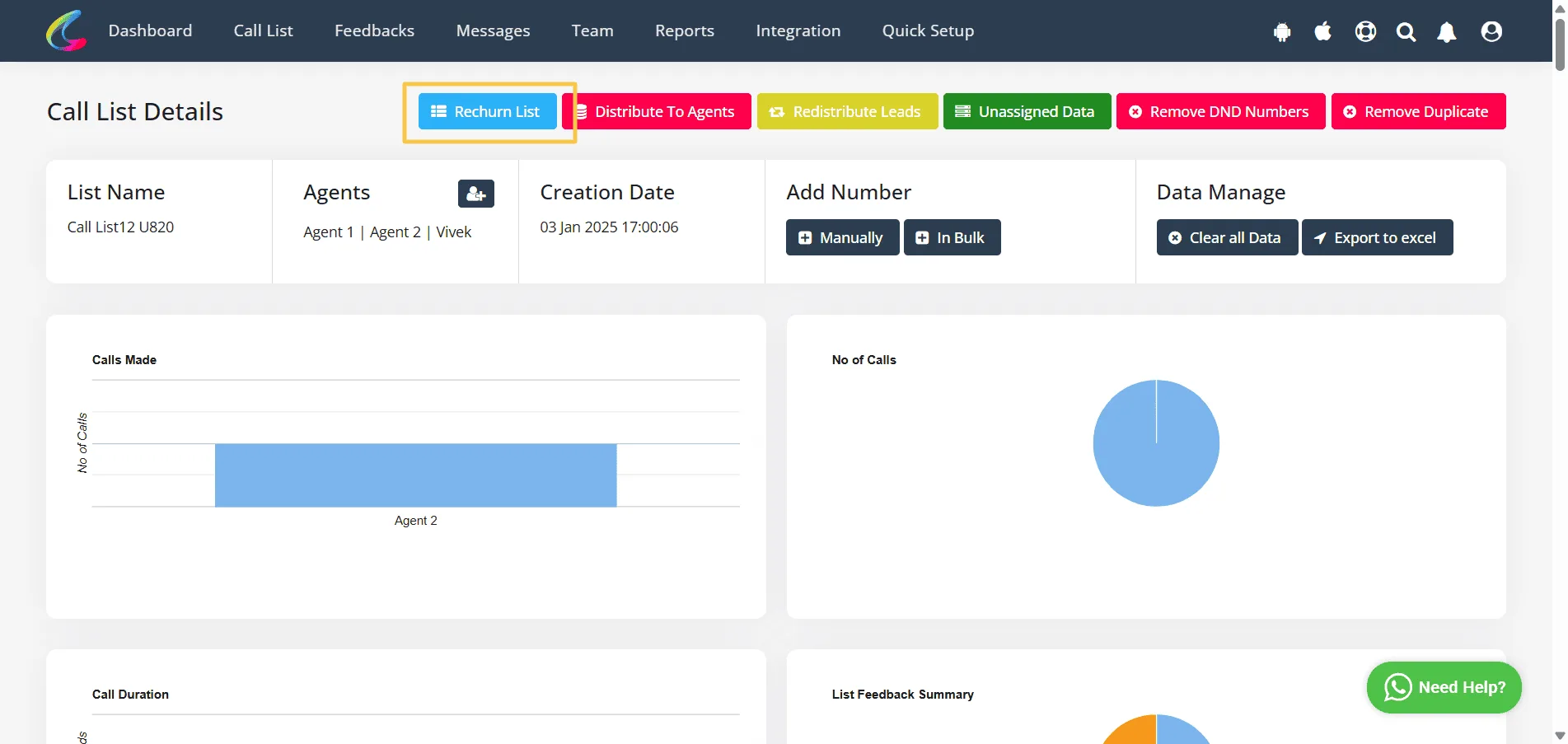The image size is (1568, 744).
Task: Click Export to excel
Action: (1377, 237)
